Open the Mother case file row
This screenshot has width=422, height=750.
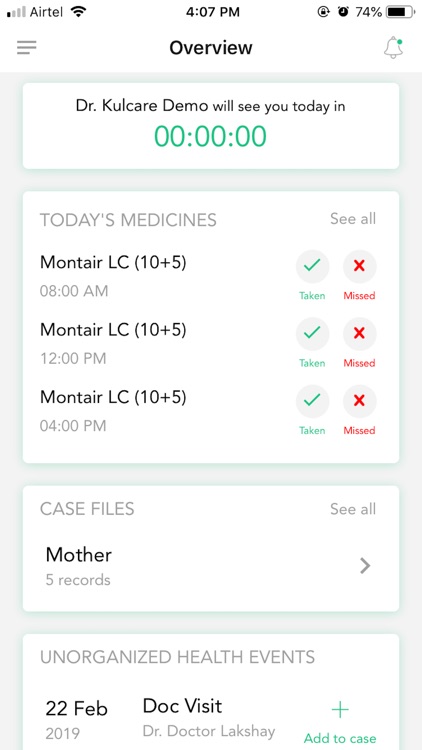[x=211, y=566]
